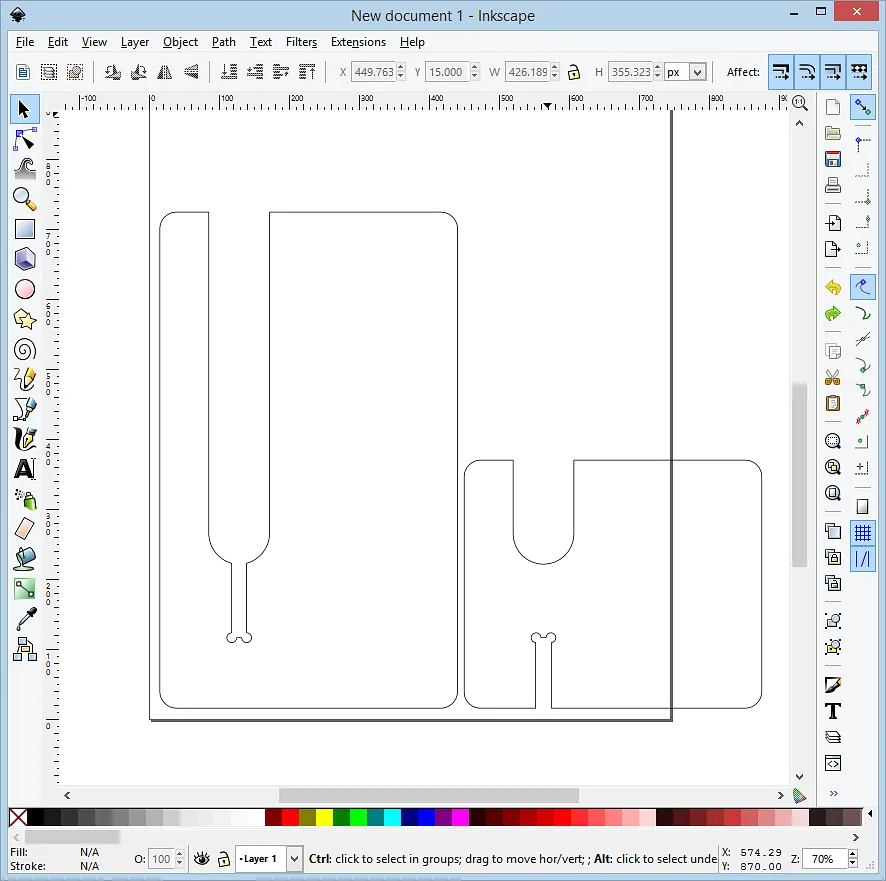Viewport: 886px width, 881px height.
Task: Pick the Star and polygon tool
Action: click(25, 319)
